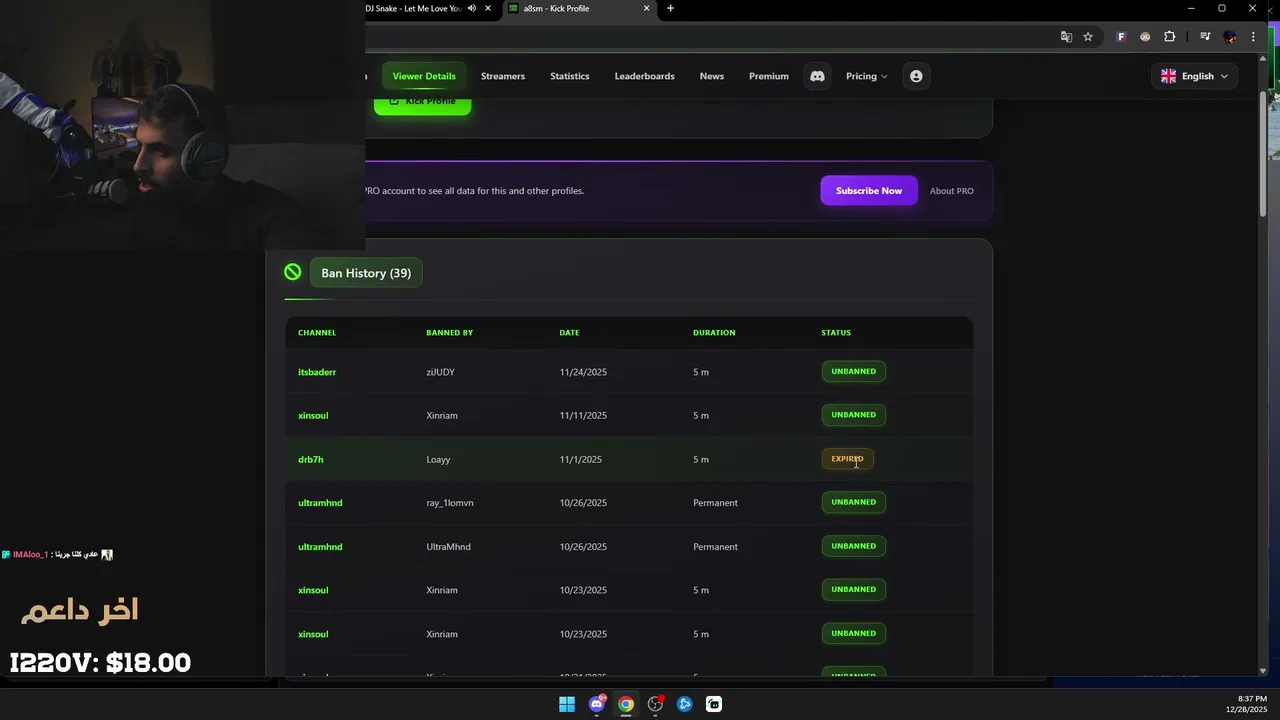
Task: Click the UK flag language icon
Action: click(1168, 76)
